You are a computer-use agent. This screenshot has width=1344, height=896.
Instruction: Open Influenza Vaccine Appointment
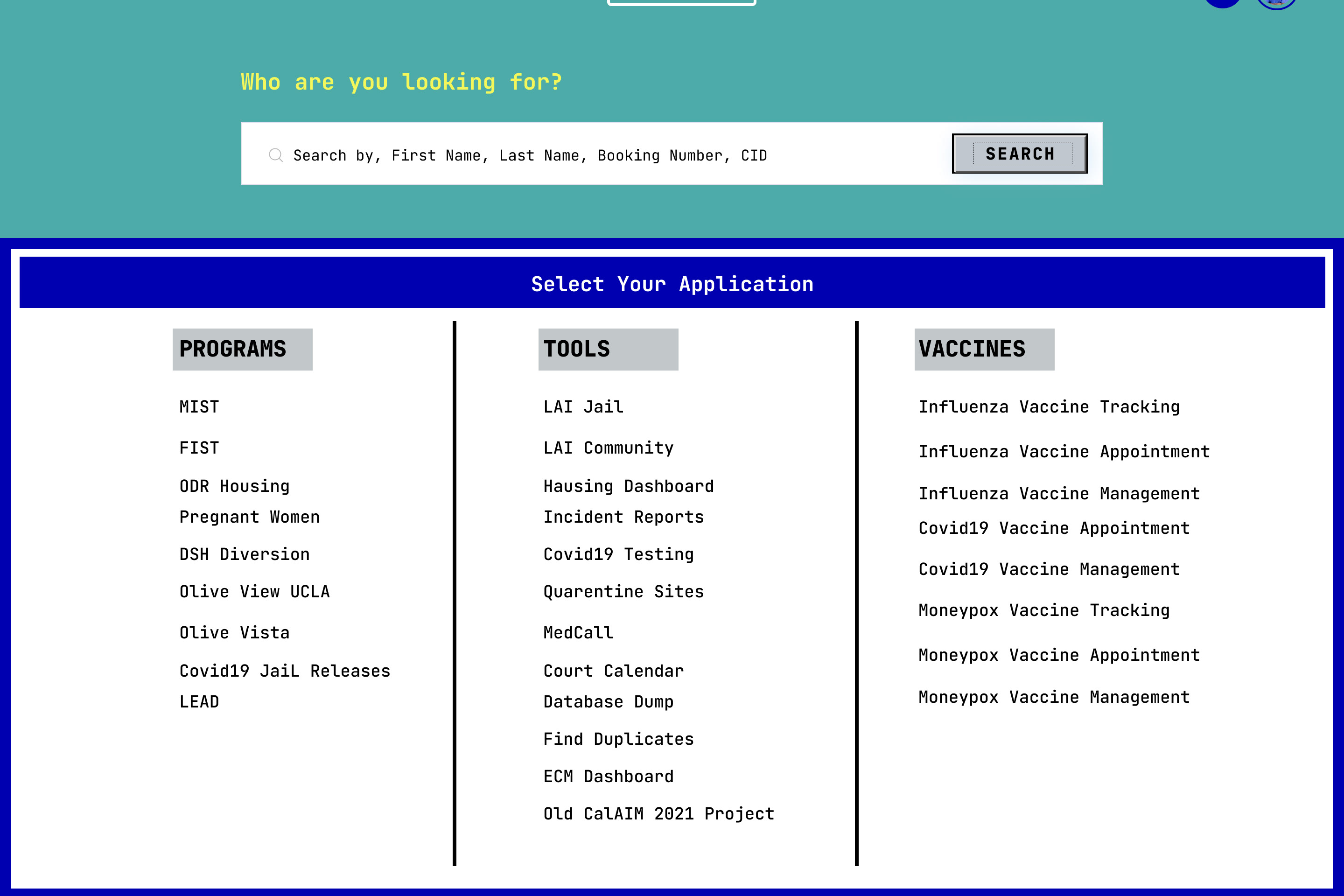[1064, 452]
